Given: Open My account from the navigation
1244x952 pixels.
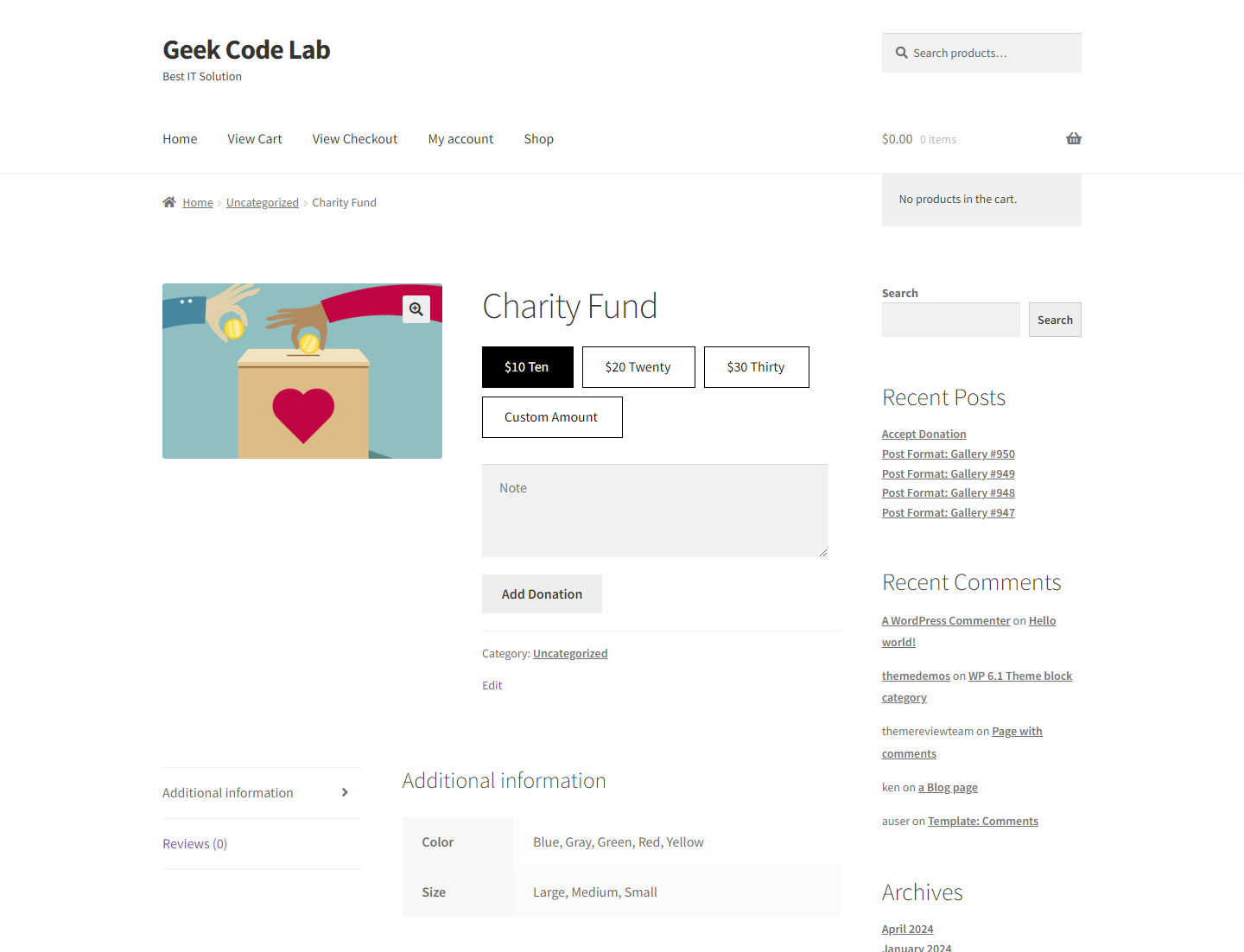Looking at the screenshot, I should click(x=461, y=139).
